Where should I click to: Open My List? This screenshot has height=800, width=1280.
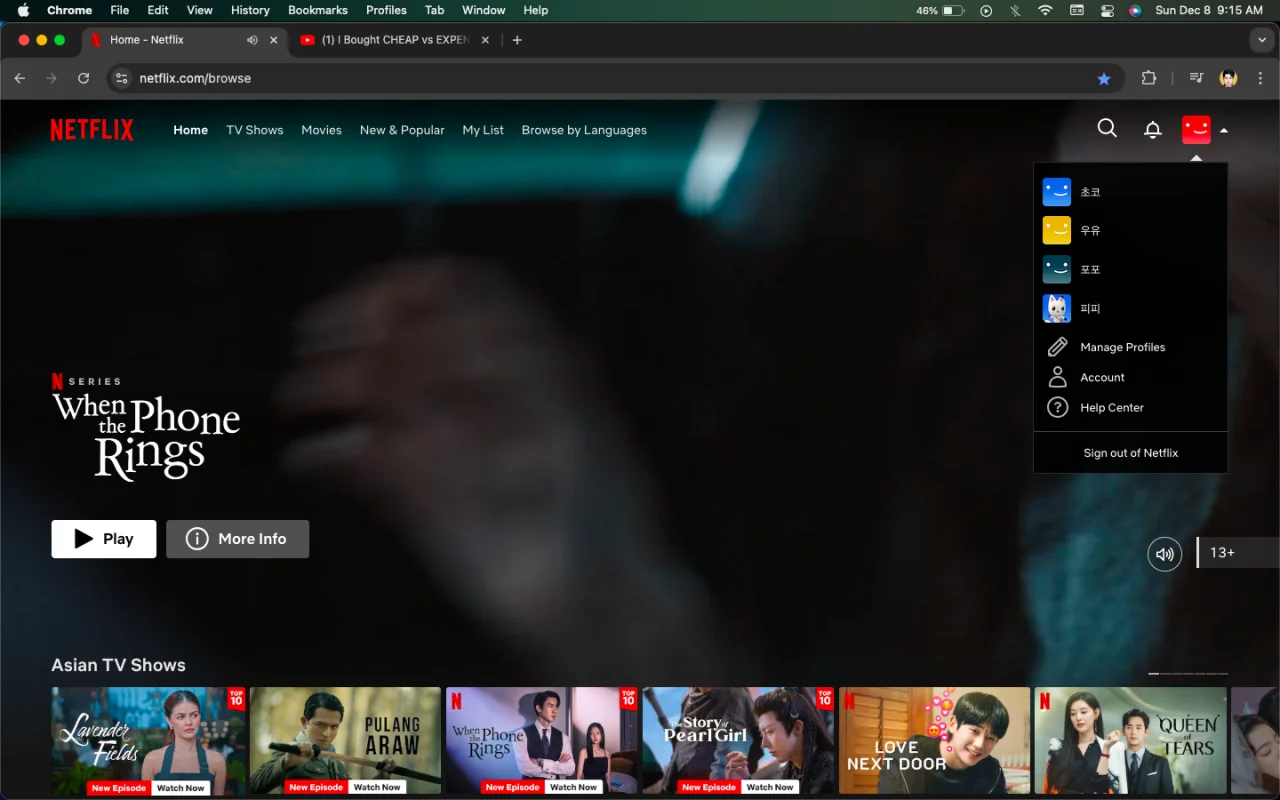[x=483, y=130]
